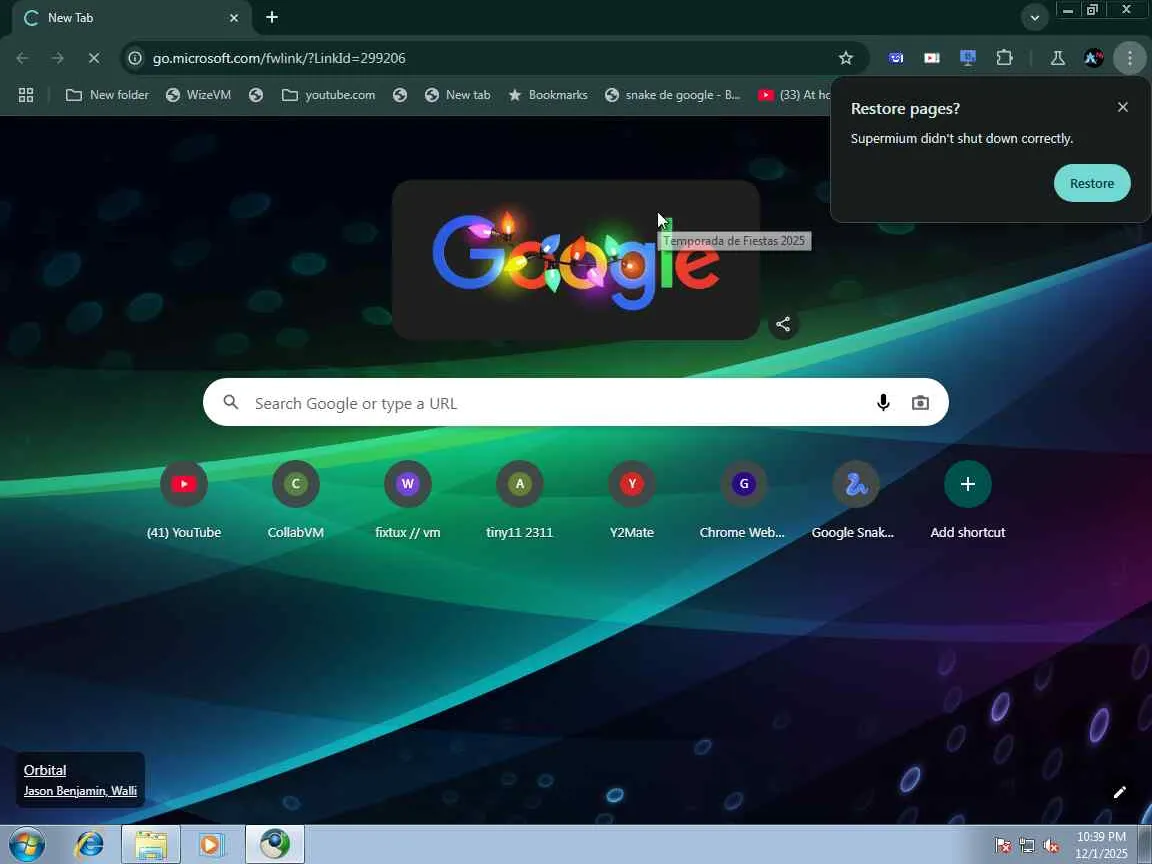Image resolution: width=1152 pixels, height=864 pixels.
Task: Open the CollabVM shortcut
Action: [295, 500]
